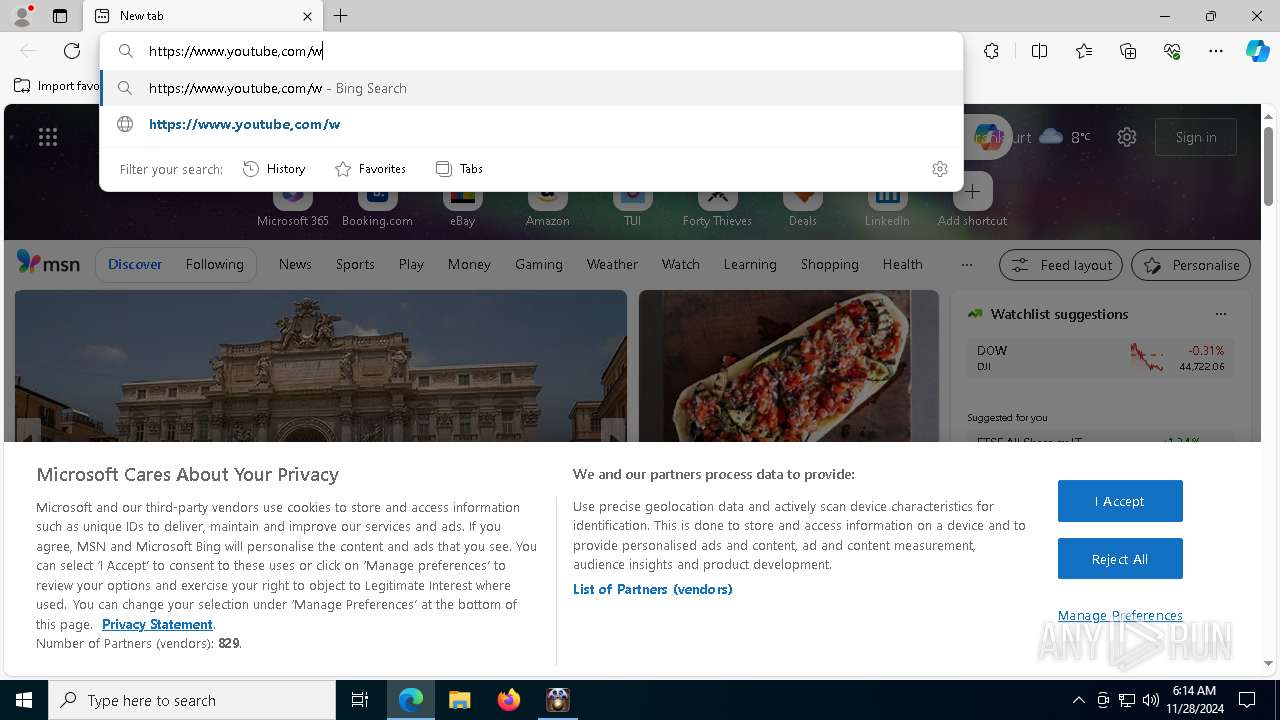Open Favorites star icon in toolbar
The image size is (1280, 720).
tap(1084, 51)
